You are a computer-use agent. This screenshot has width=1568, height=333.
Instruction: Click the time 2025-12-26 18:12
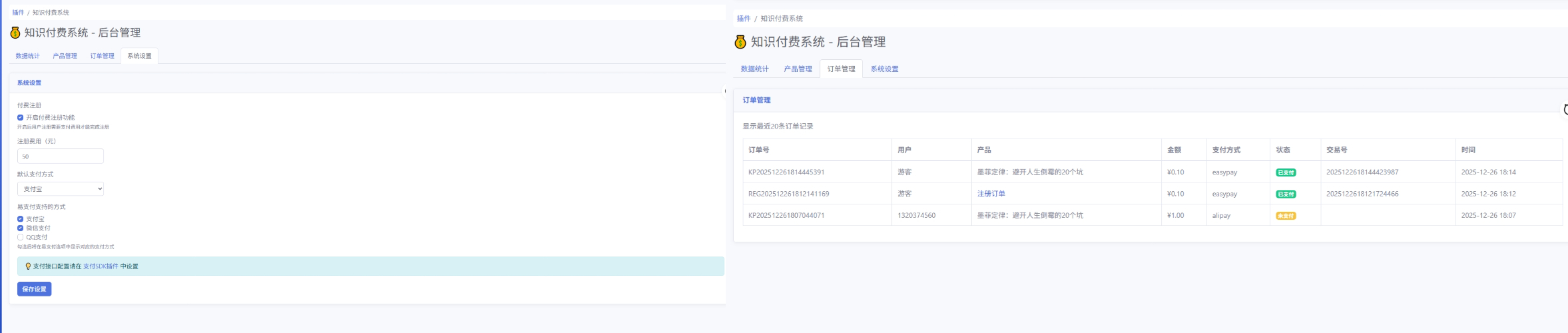[1489, 194]
